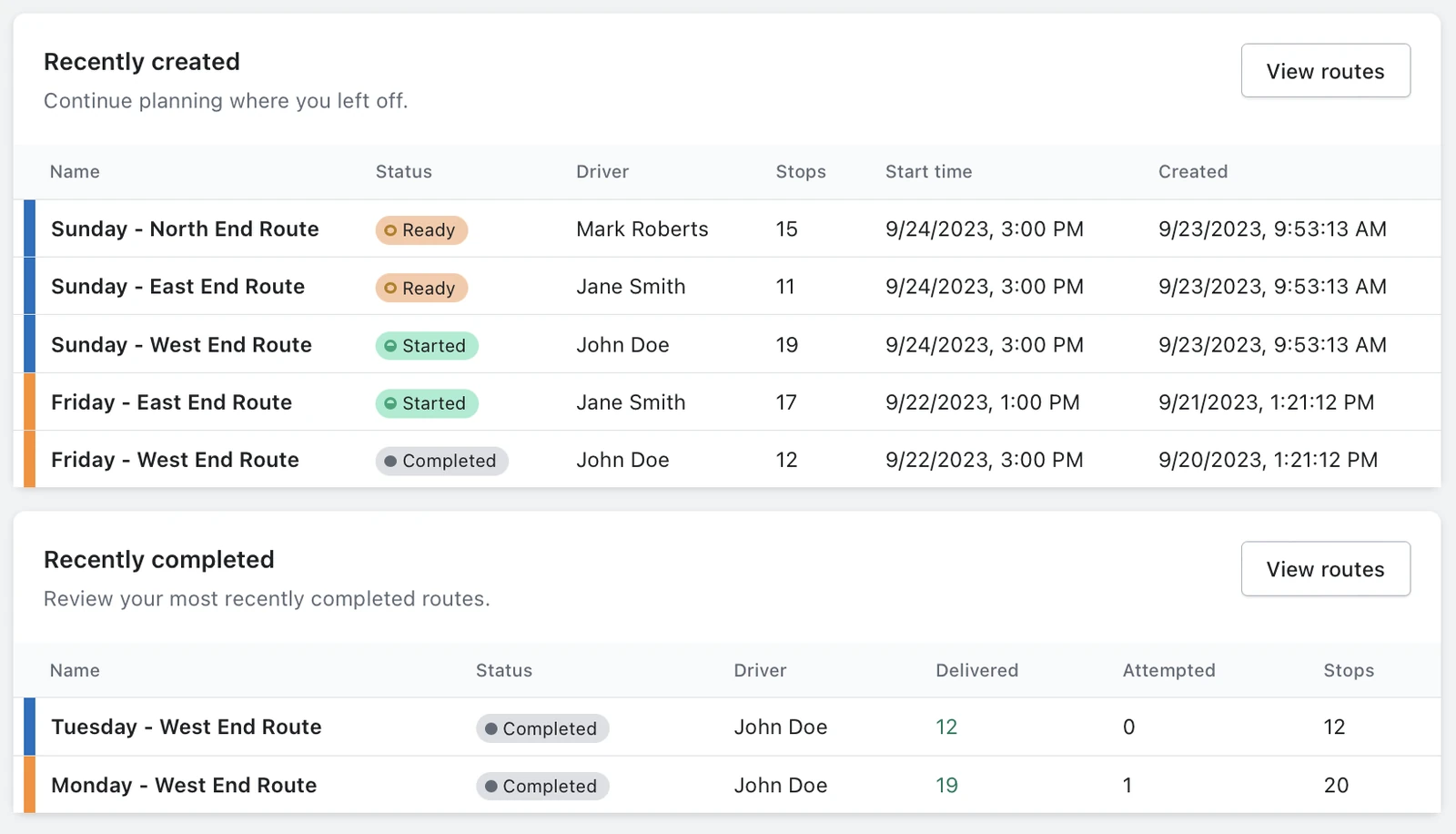Screen dimensions: 1456x834
Task: Click created time 9/21/2023, 1:21:12 PM
Action: coord(1266,402)
